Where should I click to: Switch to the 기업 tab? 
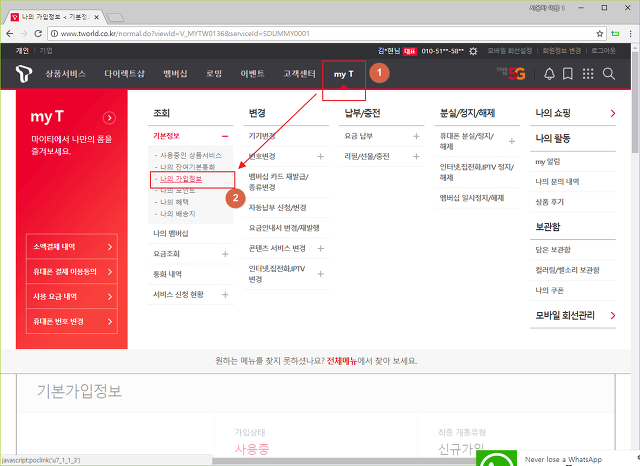(x=46, y=51)
